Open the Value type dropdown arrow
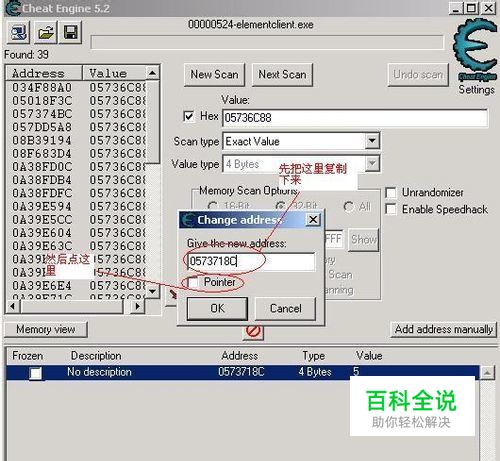 point(372,163)
